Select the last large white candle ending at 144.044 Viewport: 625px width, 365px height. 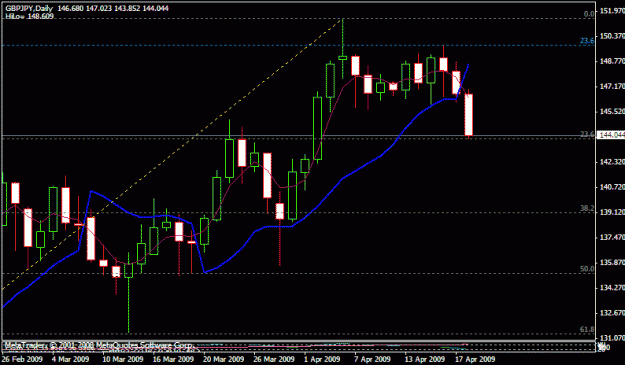tap(468, 115)
